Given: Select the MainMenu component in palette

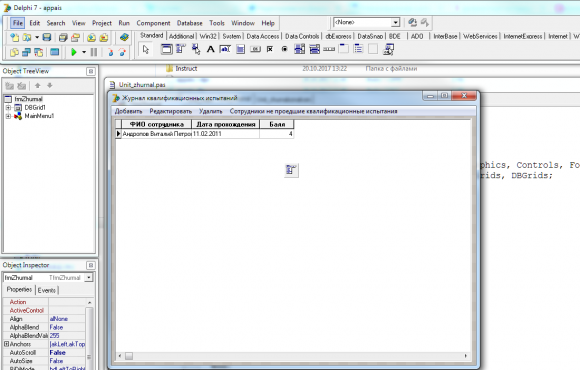Looking at the screenshot, I should coord(181,49).
